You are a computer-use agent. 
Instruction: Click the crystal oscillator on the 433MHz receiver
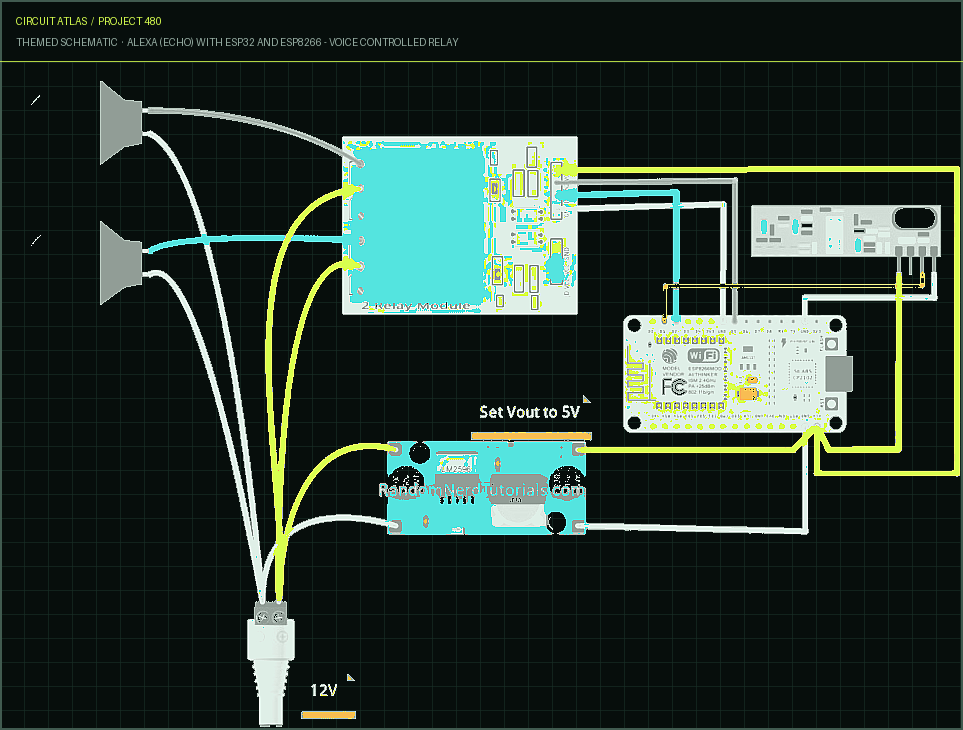(x=914, y=219)
